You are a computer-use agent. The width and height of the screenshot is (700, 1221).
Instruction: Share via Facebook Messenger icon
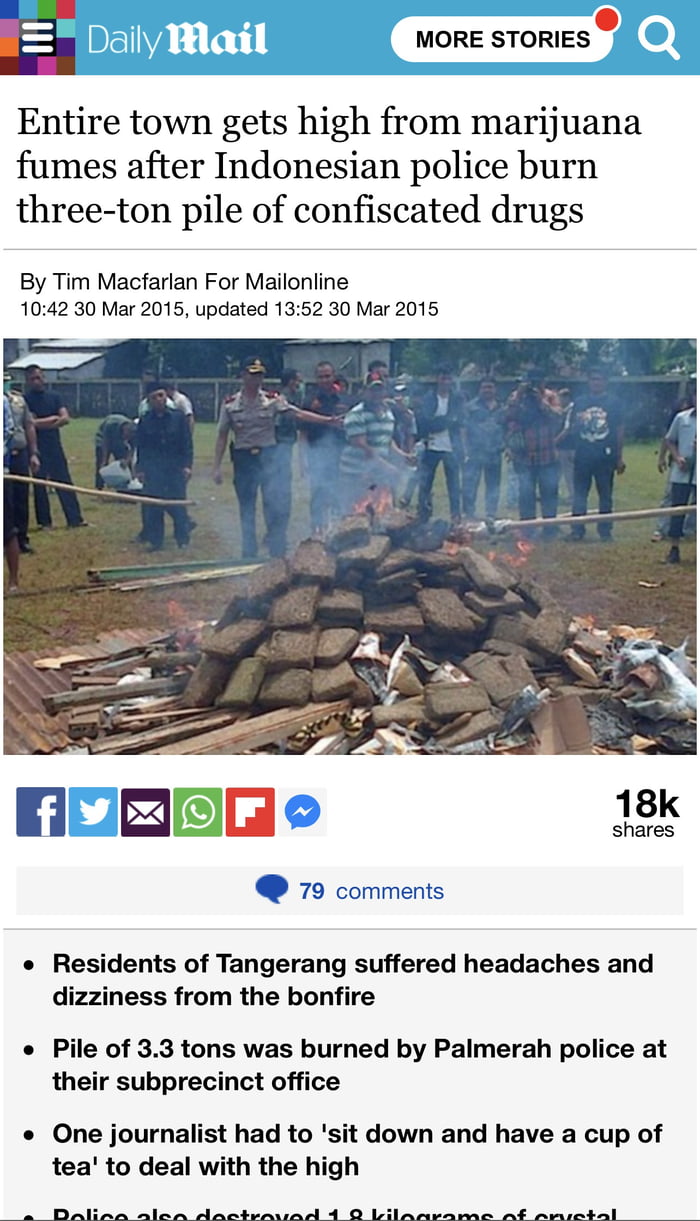[302, 812]
